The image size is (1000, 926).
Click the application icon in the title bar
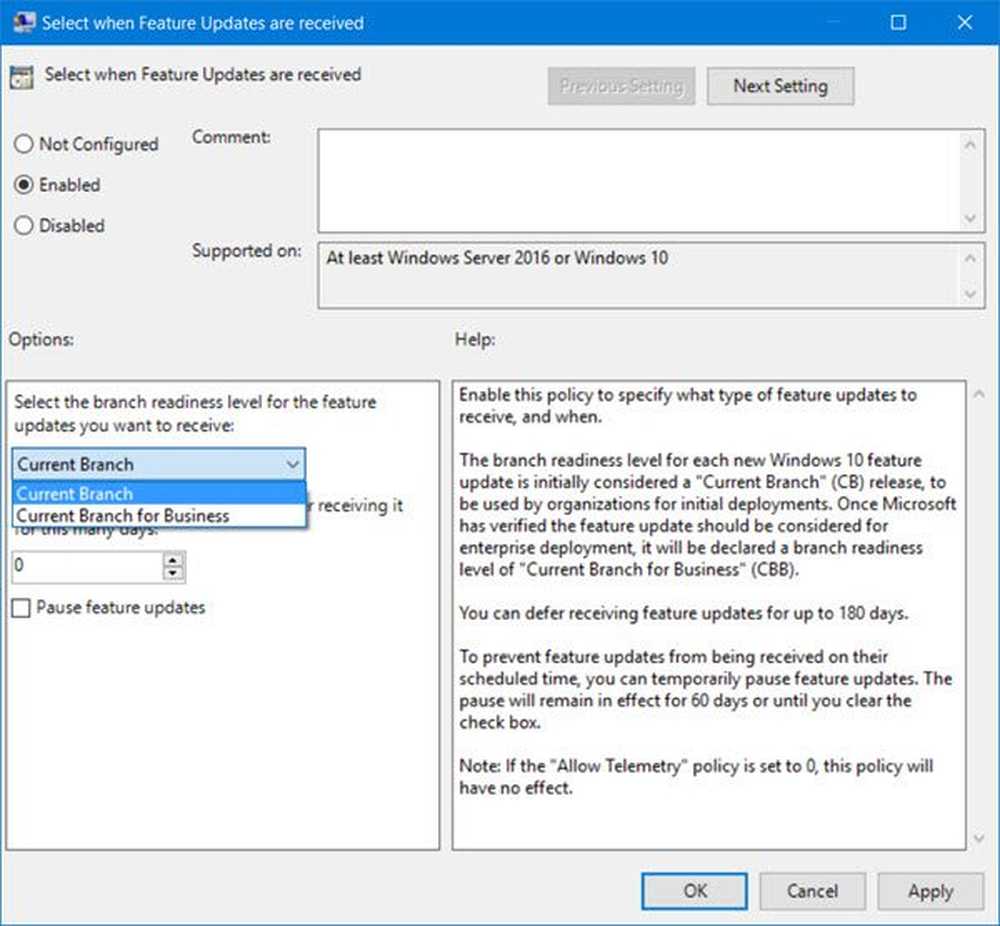24,22
